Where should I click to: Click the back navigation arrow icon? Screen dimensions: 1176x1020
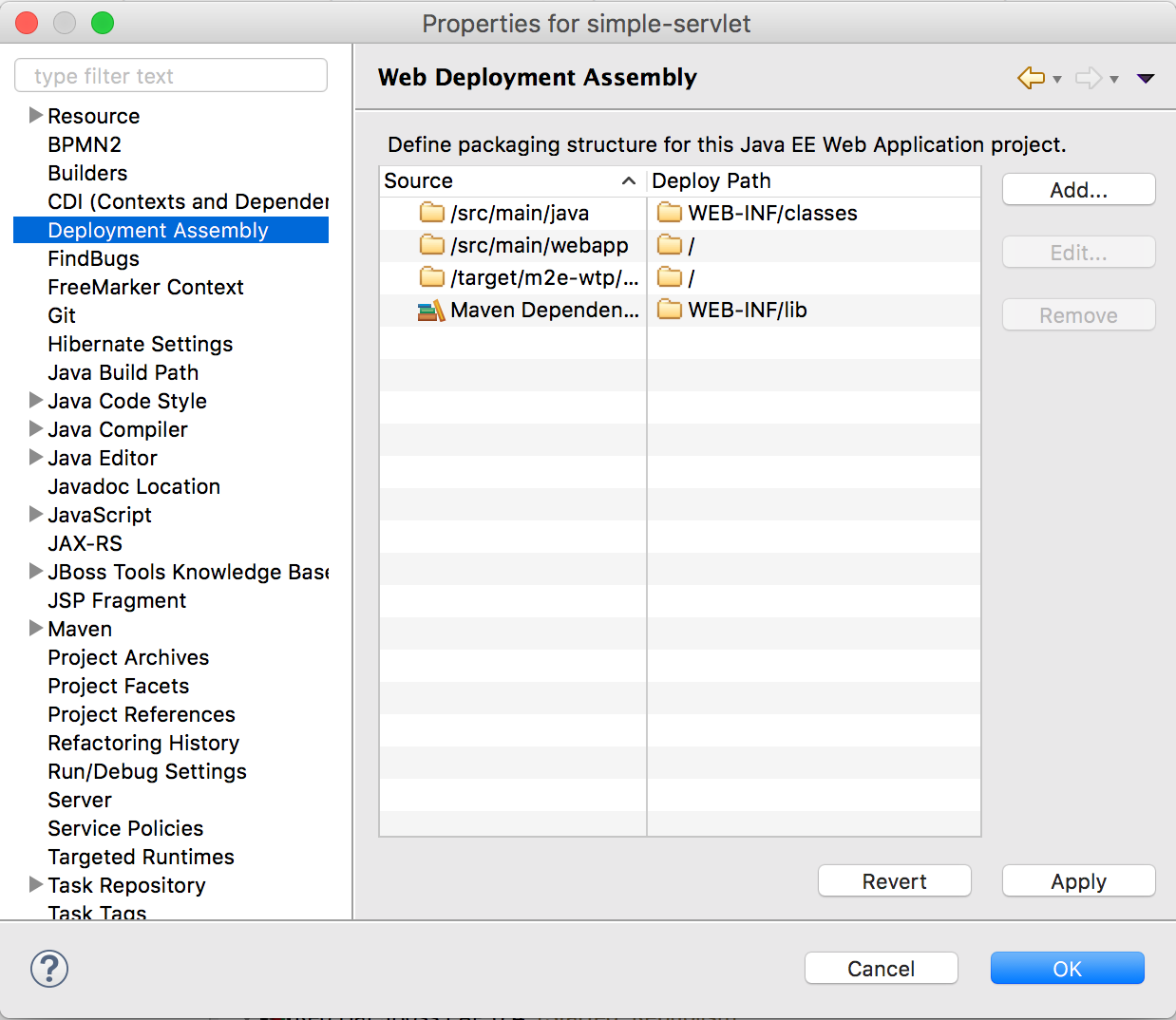click(1031, 78)
